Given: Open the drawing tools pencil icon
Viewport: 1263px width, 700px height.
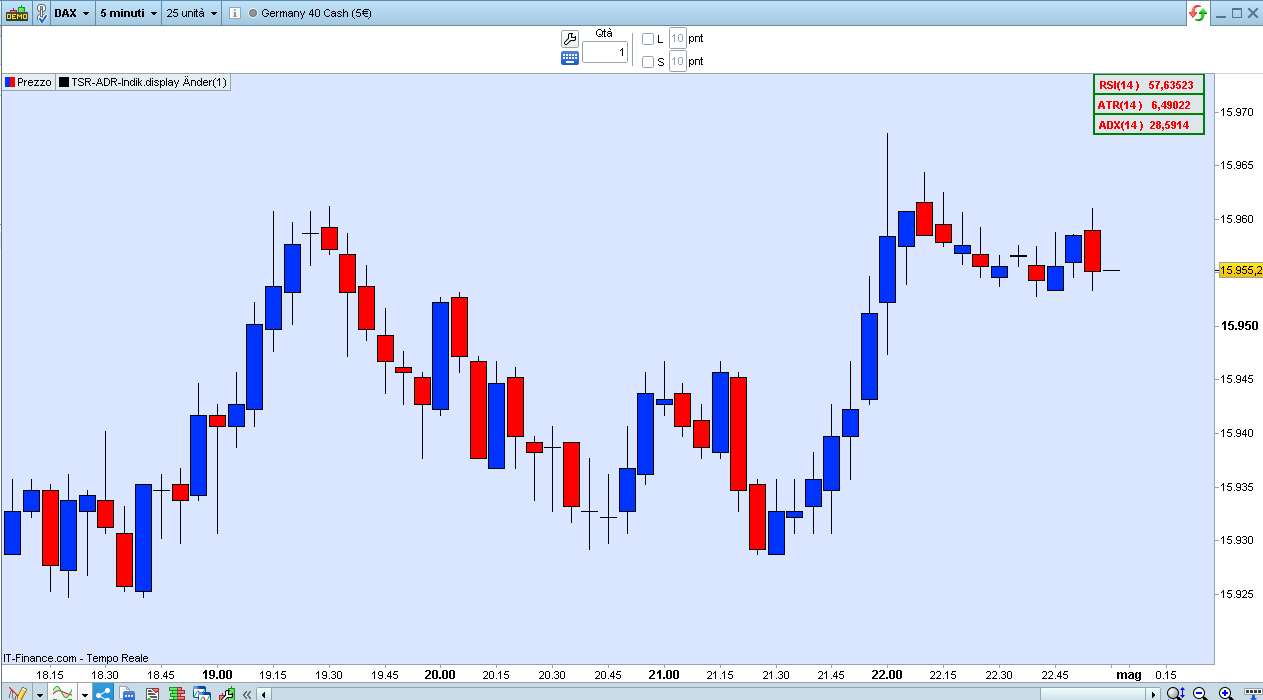Looking at the screenshot, I should coord(17,692).
